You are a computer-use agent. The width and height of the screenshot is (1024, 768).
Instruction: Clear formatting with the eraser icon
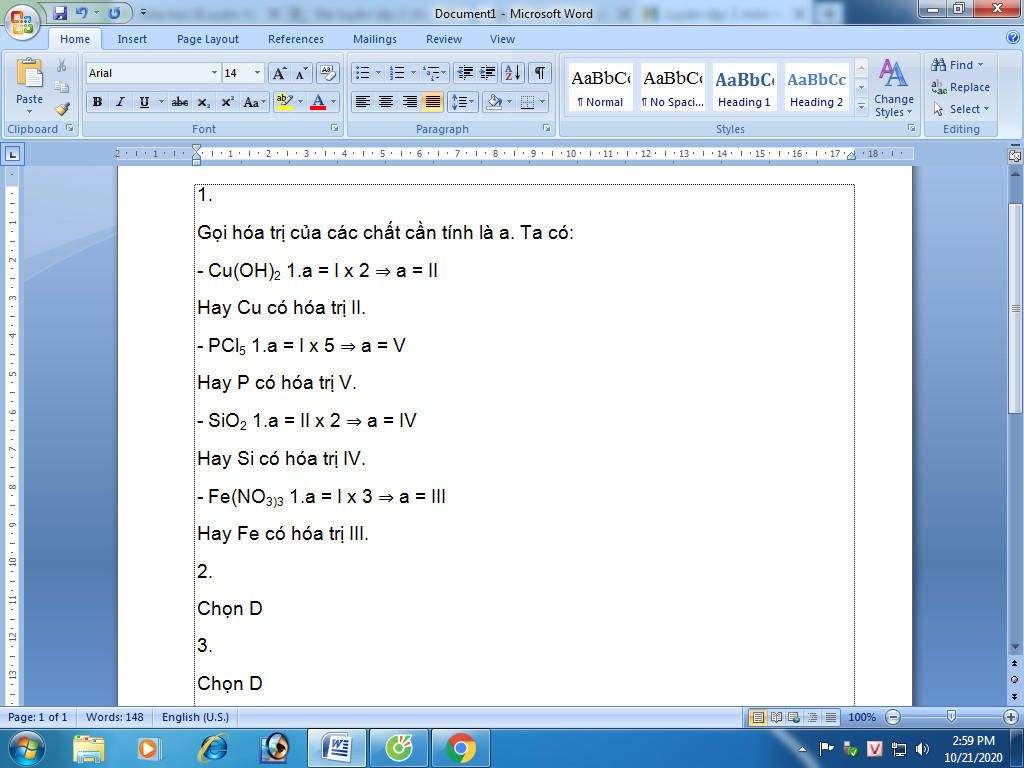[x=328, y=73]
